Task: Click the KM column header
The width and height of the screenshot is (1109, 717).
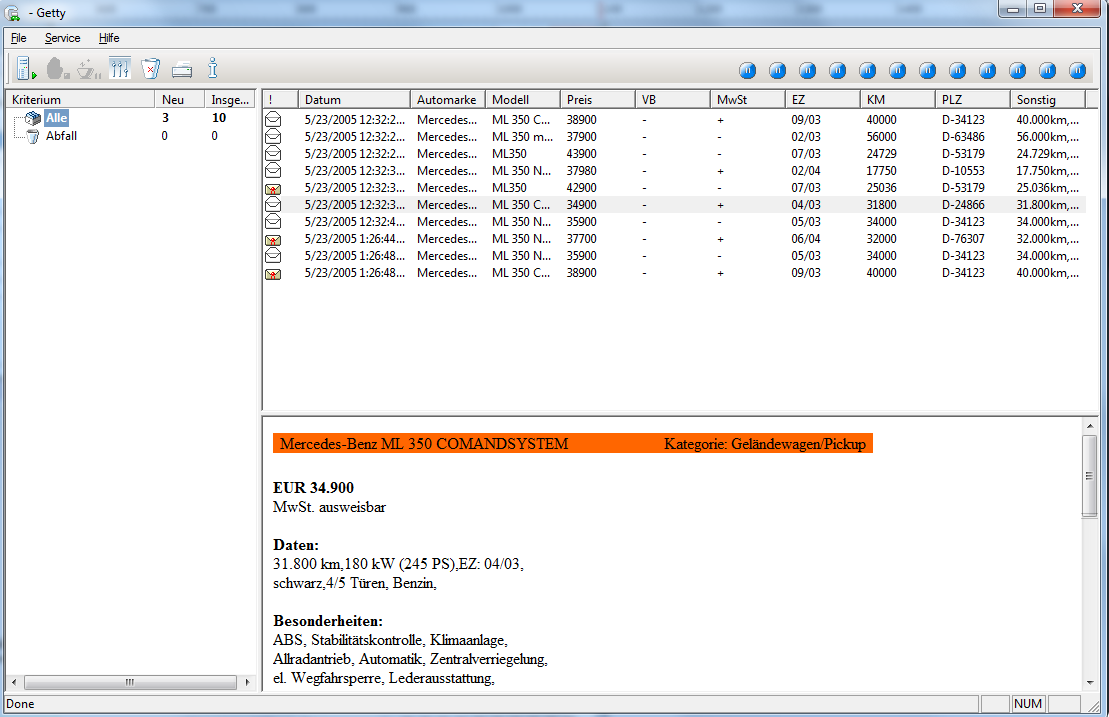Action: coord(898,100)
